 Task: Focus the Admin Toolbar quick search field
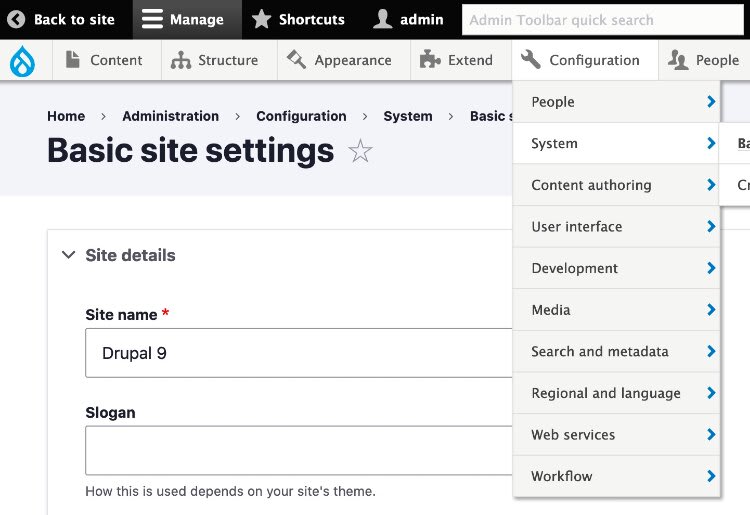pyautogui.click(x=603, y=20)
